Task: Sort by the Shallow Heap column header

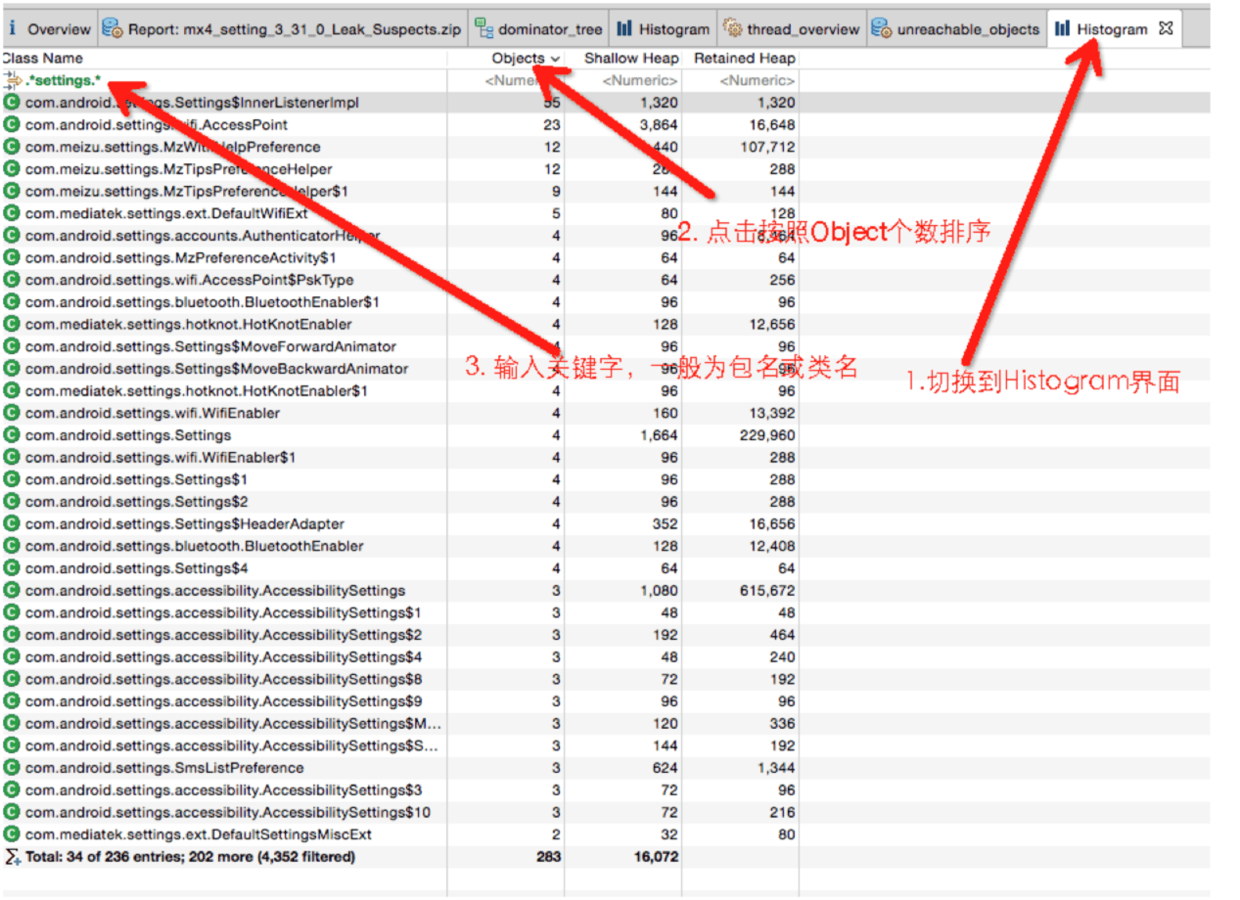Action: coord(631,58)
